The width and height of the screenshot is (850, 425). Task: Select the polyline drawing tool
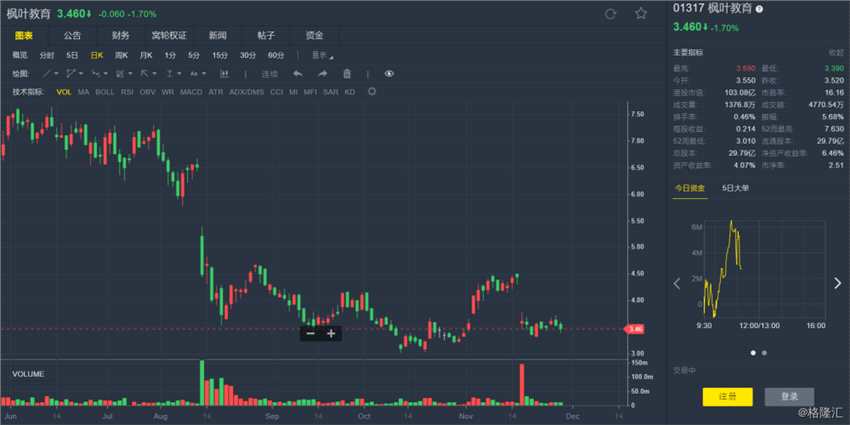[71, 74]
